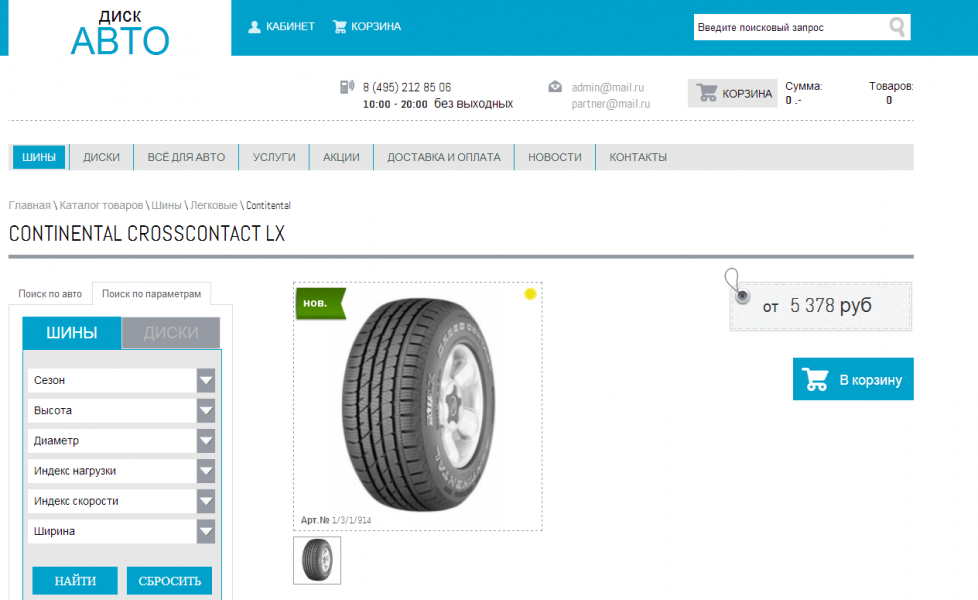978x600 pixels.
Task: Click the small tire thumbnail
Action: [317, 560]
